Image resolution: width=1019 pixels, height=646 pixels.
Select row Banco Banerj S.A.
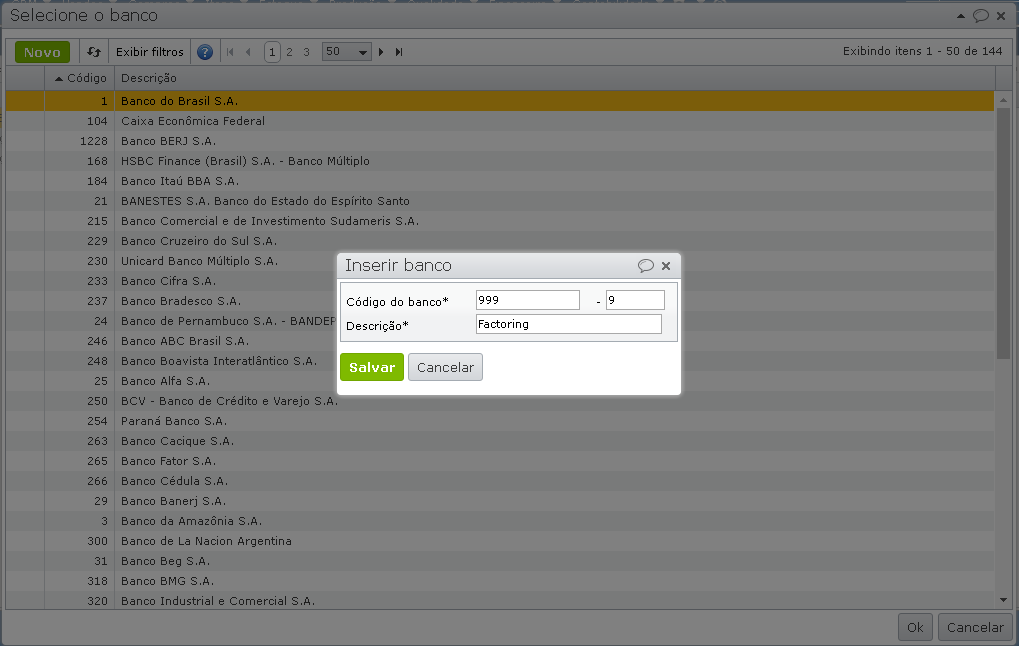(500, 501)
